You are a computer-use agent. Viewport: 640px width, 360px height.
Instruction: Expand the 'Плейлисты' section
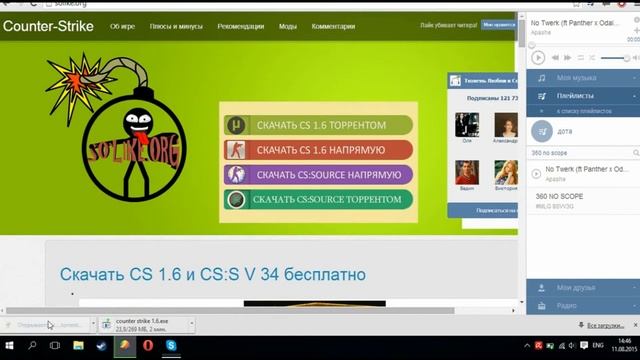583,96
